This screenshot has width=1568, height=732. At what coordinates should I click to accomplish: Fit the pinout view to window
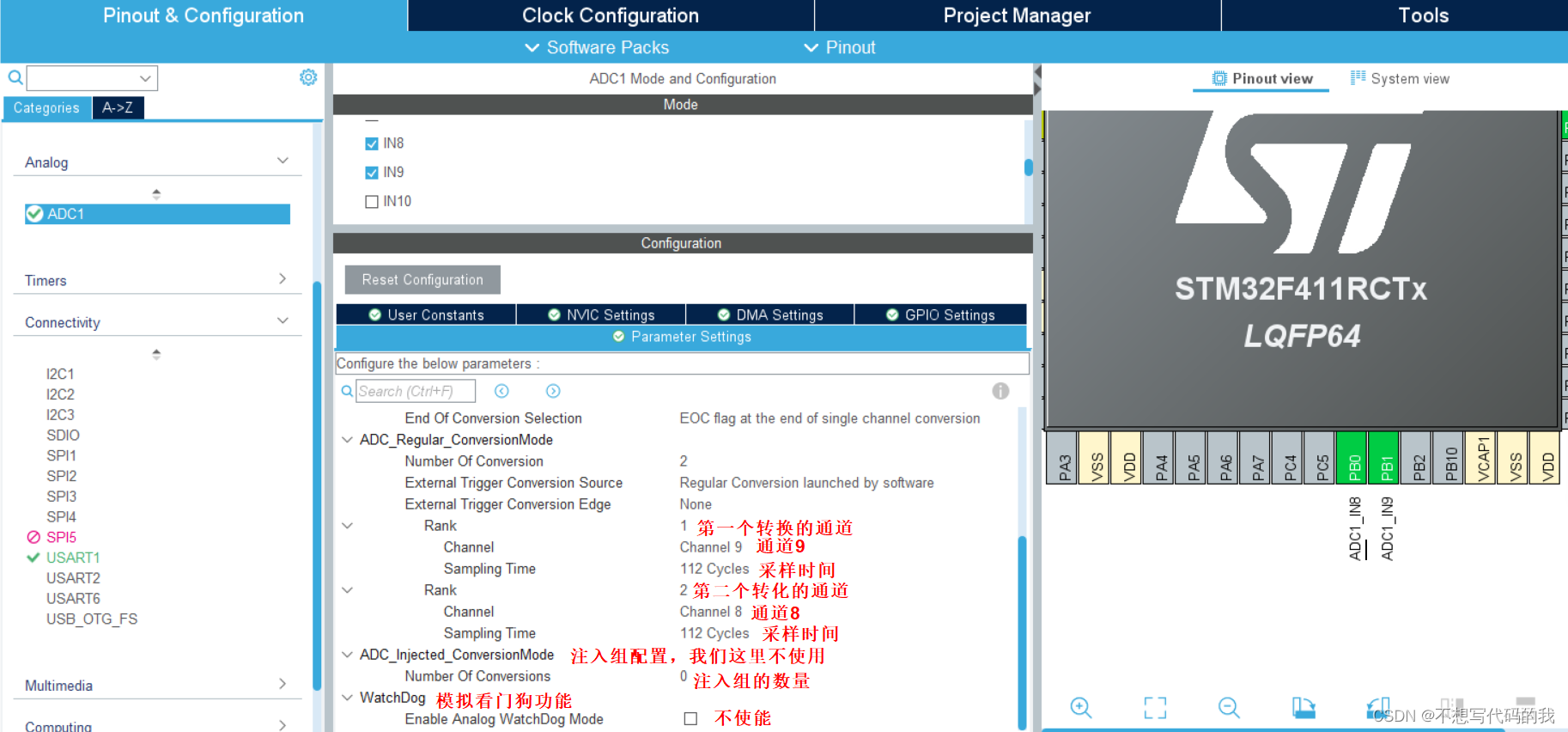pyautogui.click(x=1156, y=707)
